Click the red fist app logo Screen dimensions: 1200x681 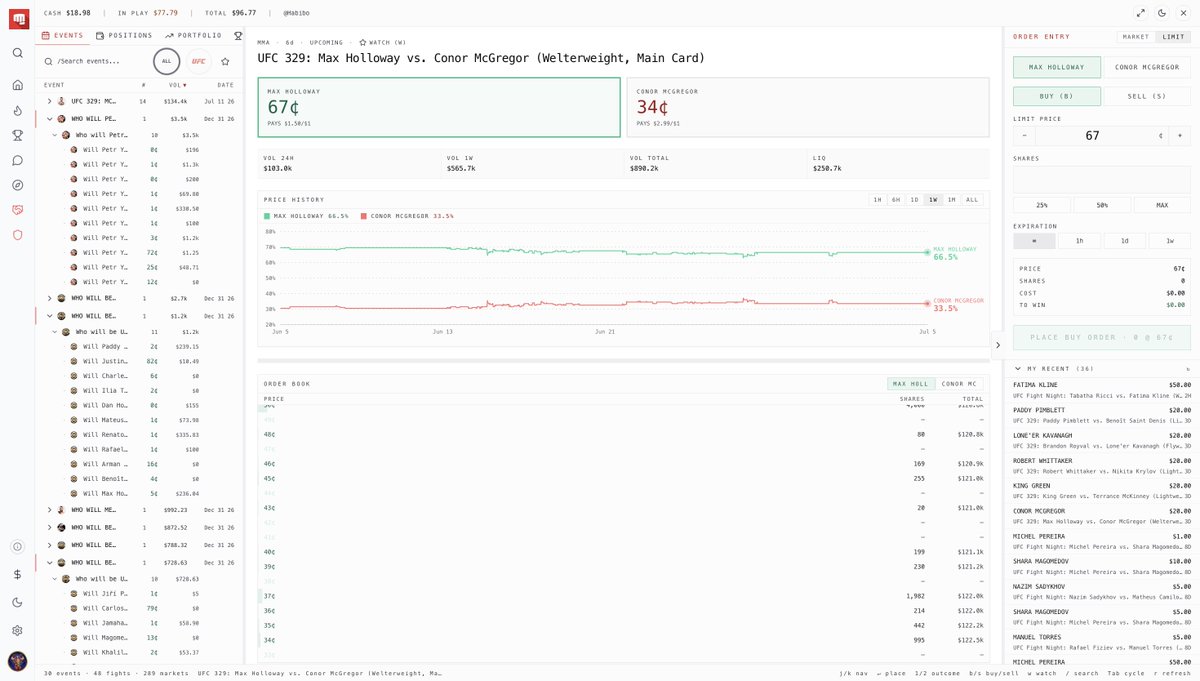coord(18,17)
